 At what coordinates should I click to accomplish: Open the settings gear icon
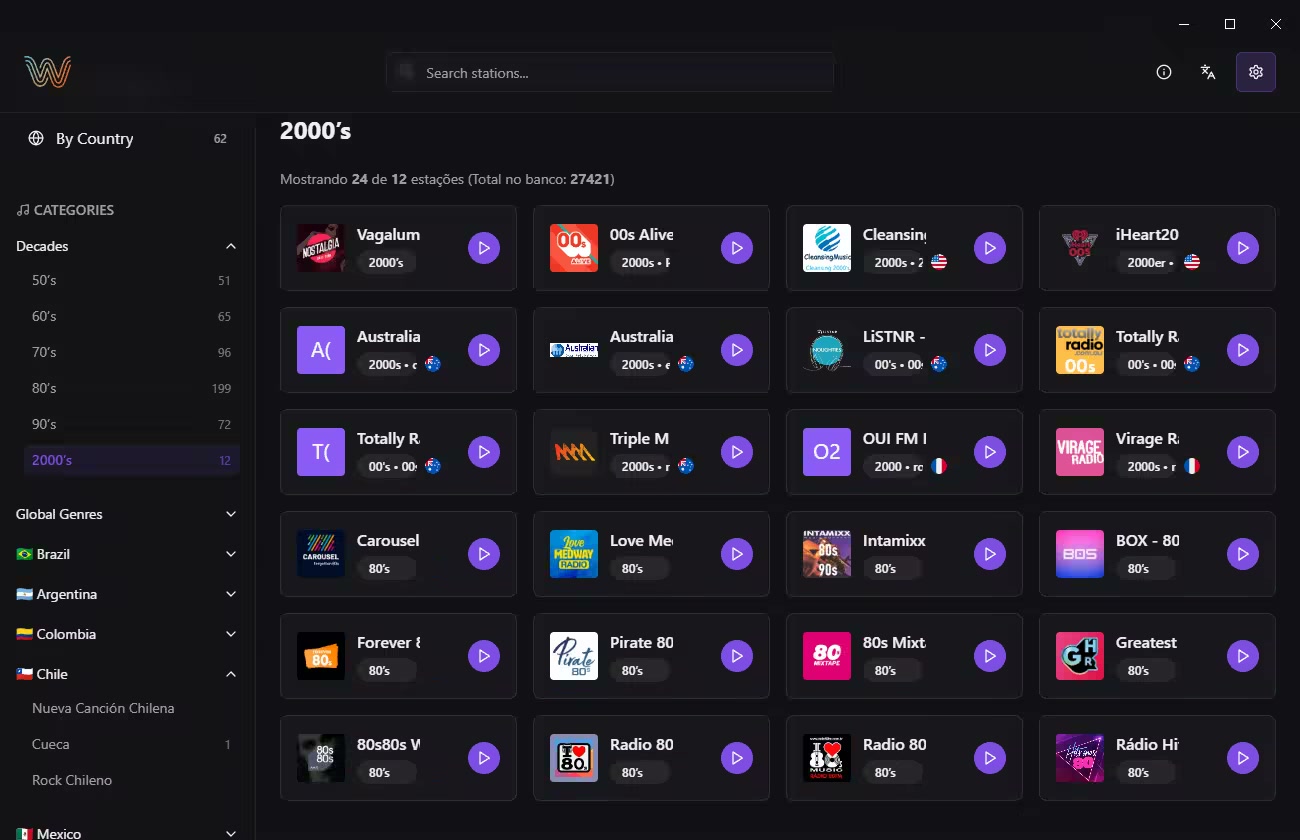[x=1256, y=72]
